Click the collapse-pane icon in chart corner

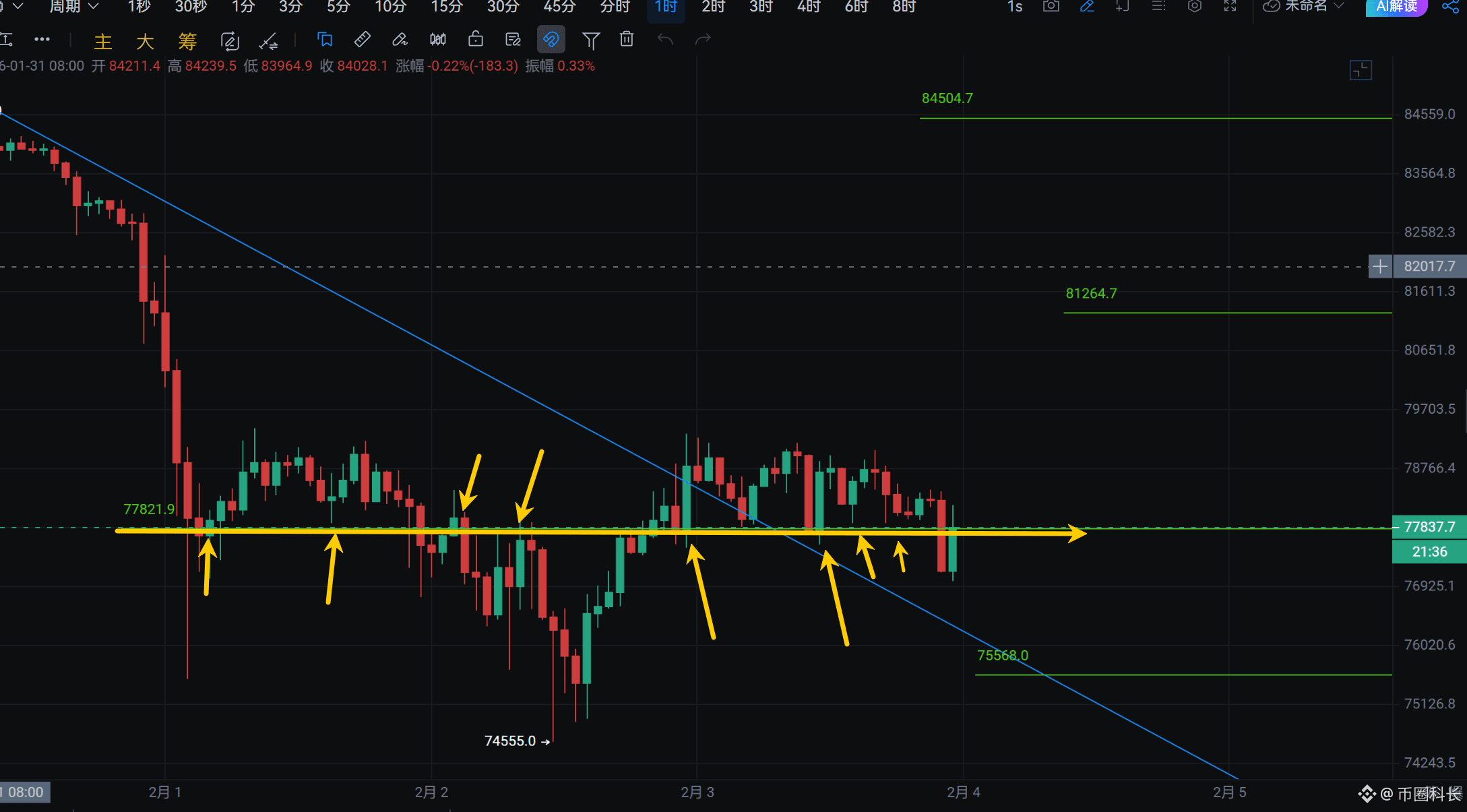(x=1361, y=70)
